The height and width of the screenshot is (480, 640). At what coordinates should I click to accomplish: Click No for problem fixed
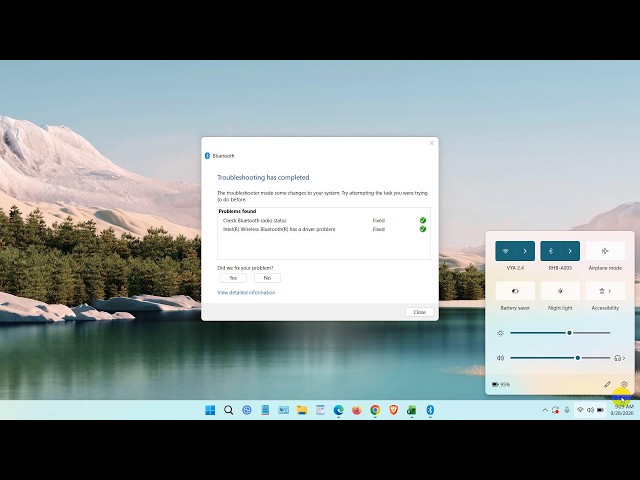(x=267, y=278)
